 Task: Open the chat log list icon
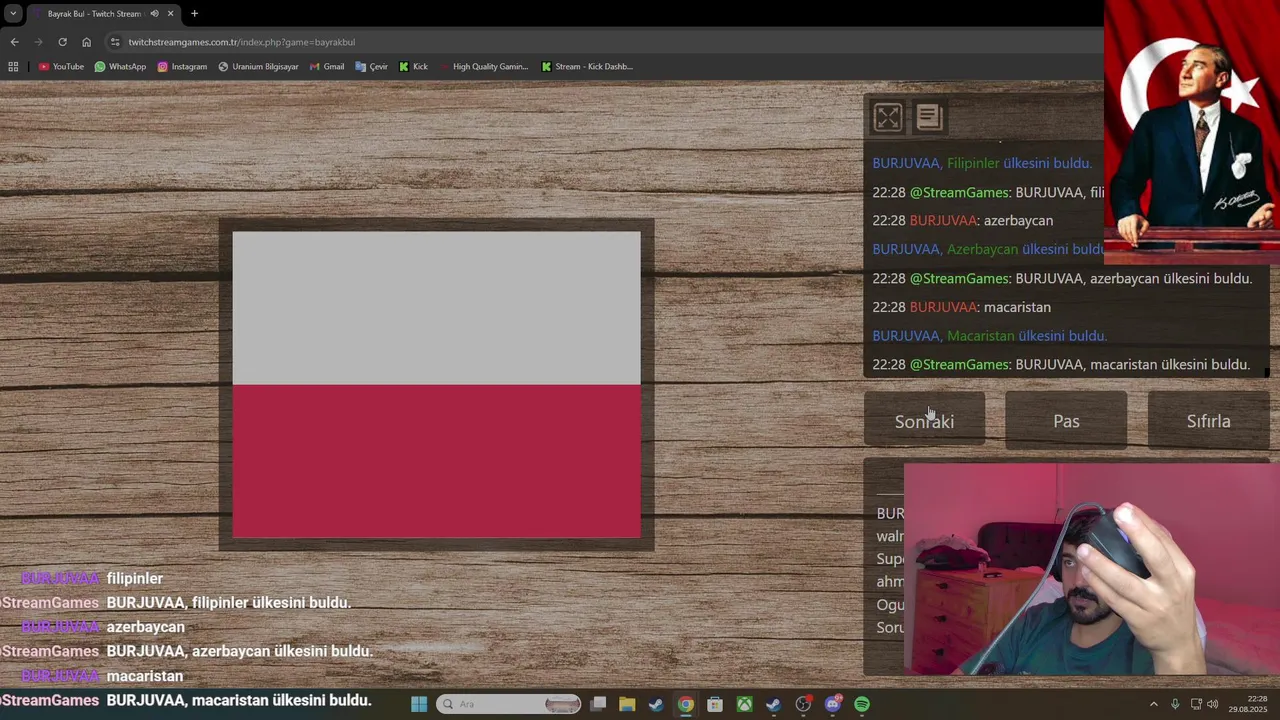tap(929, 118)
